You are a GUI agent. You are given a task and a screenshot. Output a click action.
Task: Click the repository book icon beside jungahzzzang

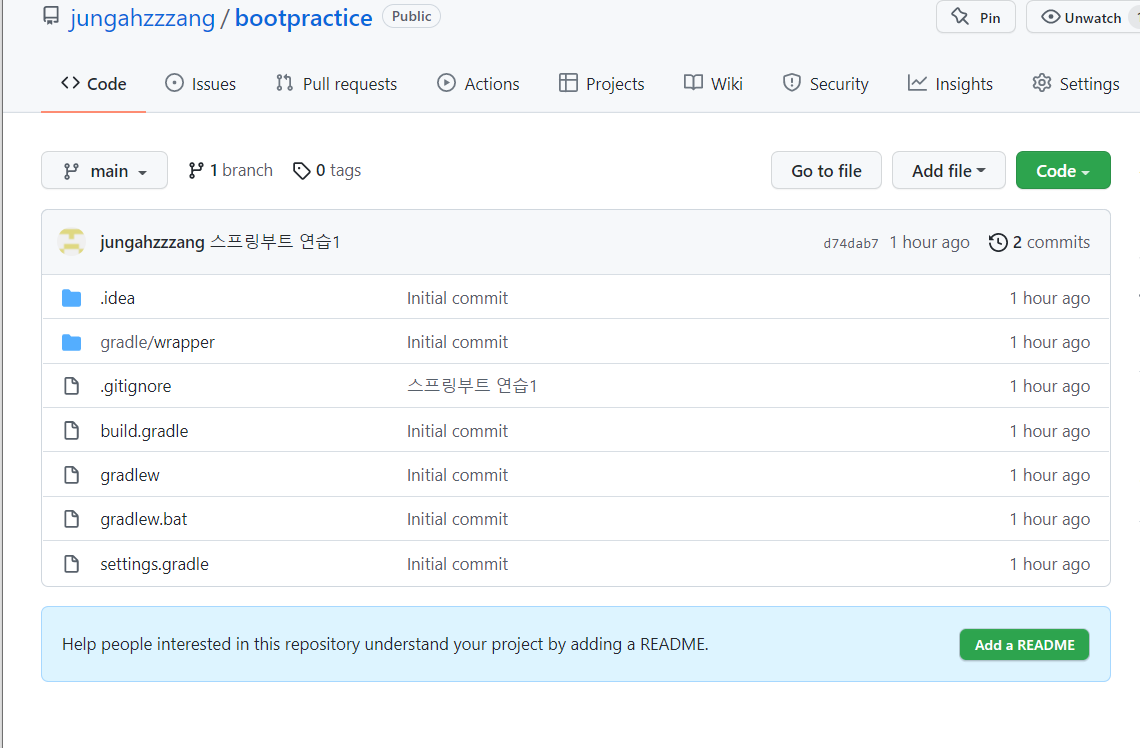(51, 16)
